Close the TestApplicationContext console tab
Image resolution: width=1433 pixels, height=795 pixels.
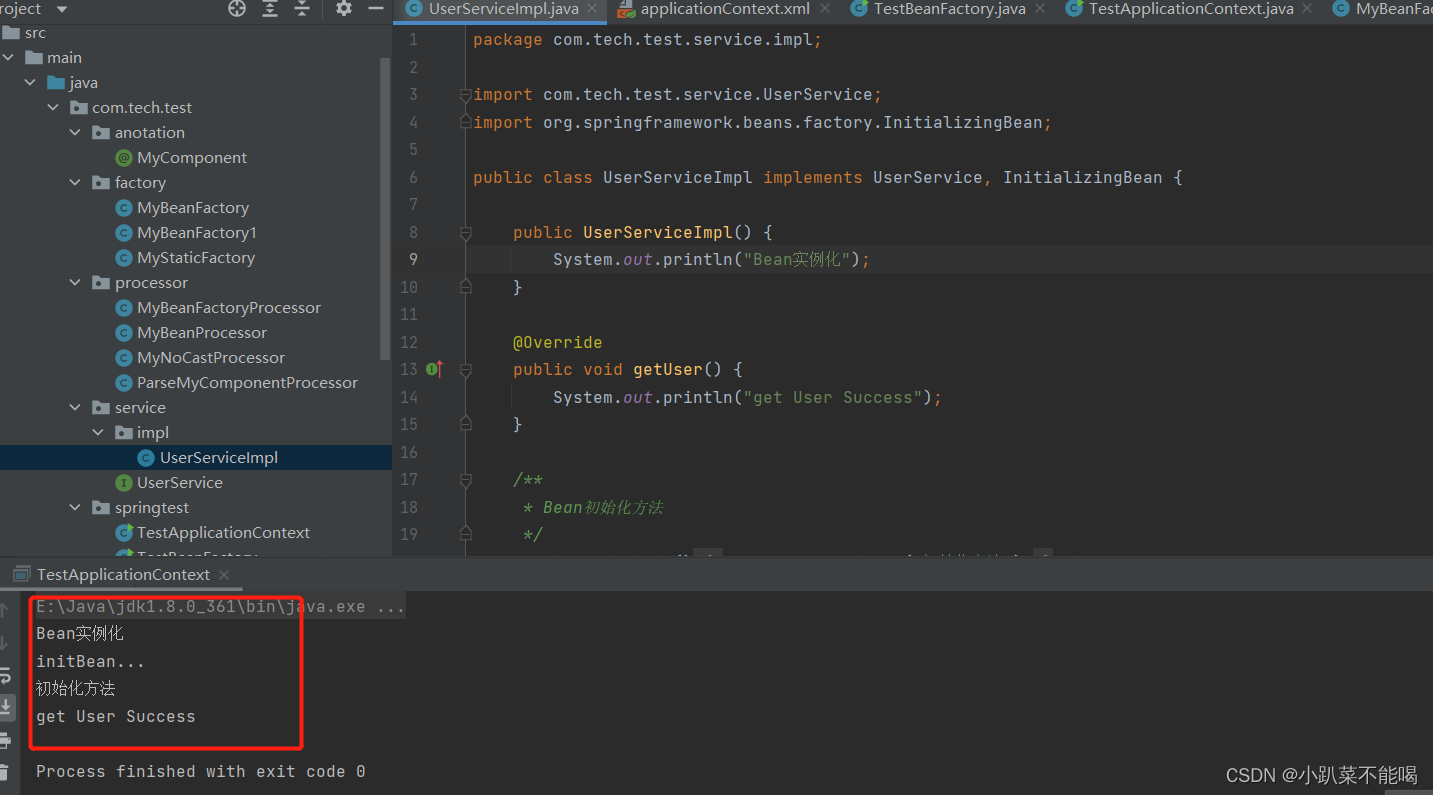tap(224, 574)
